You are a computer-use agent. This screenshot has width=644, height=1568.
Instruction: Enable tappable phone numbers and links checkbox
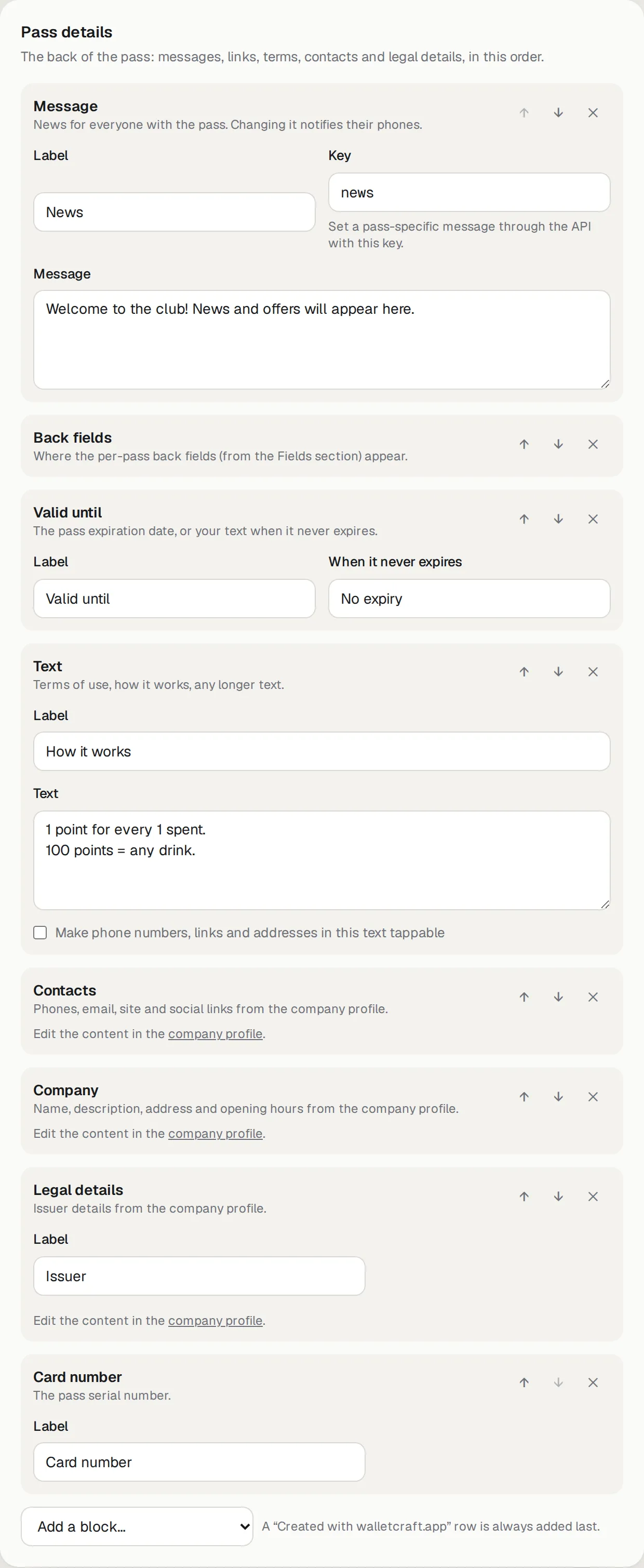[x=40, y=933]
